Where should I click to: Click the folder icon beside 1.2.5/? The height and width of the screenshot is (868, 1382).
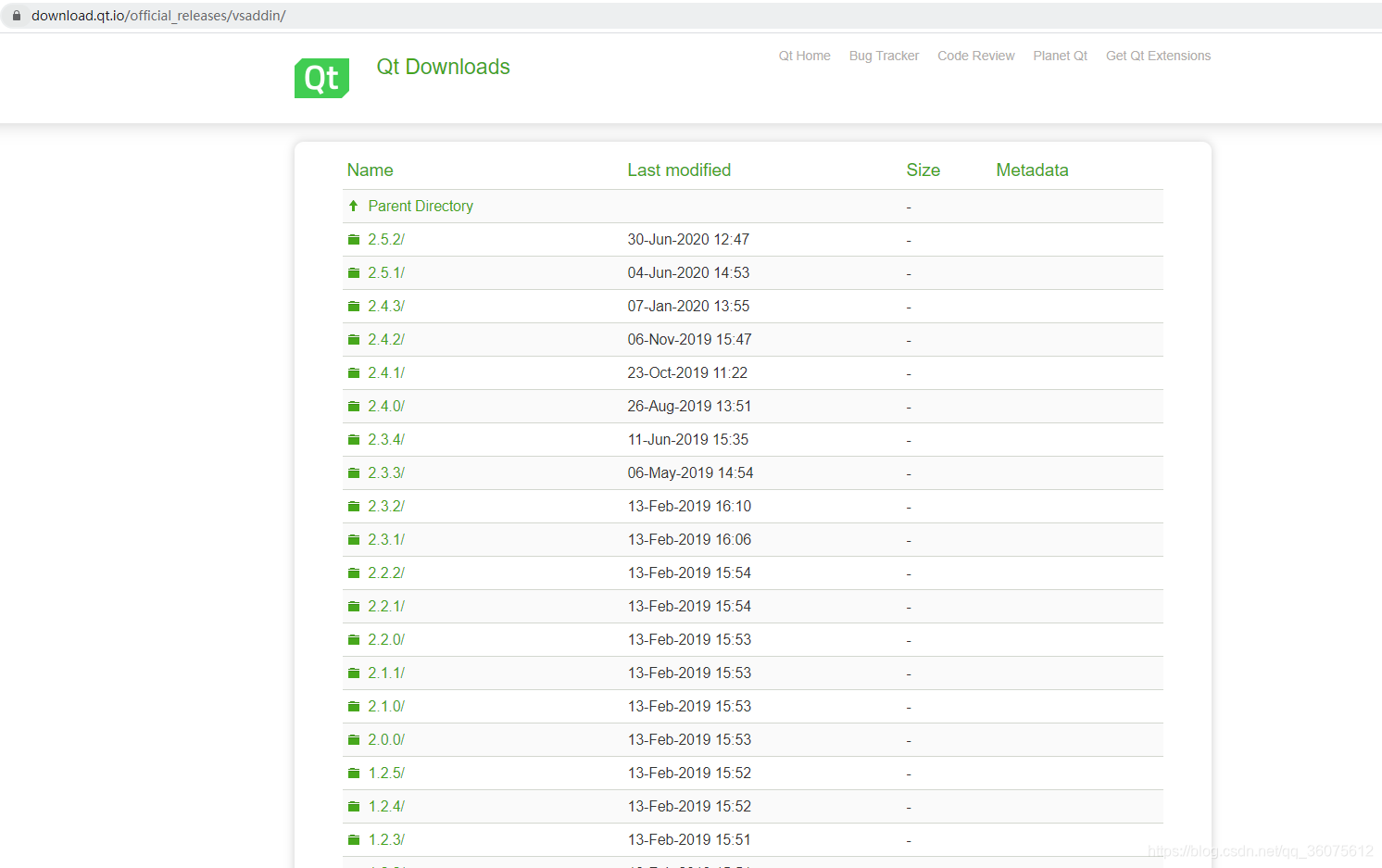354,774
